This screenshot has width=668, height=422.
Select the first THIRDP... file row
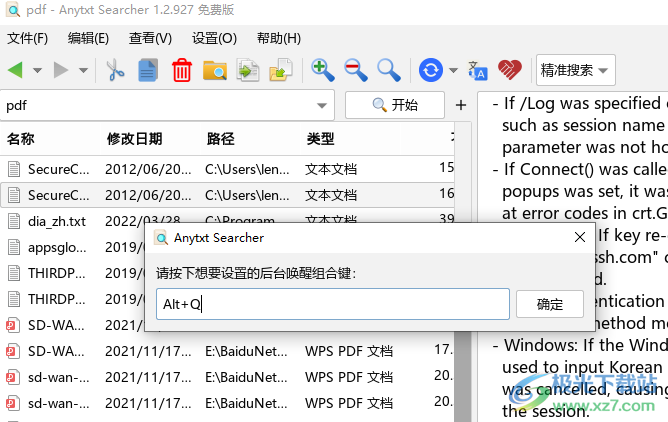[72, 273]
